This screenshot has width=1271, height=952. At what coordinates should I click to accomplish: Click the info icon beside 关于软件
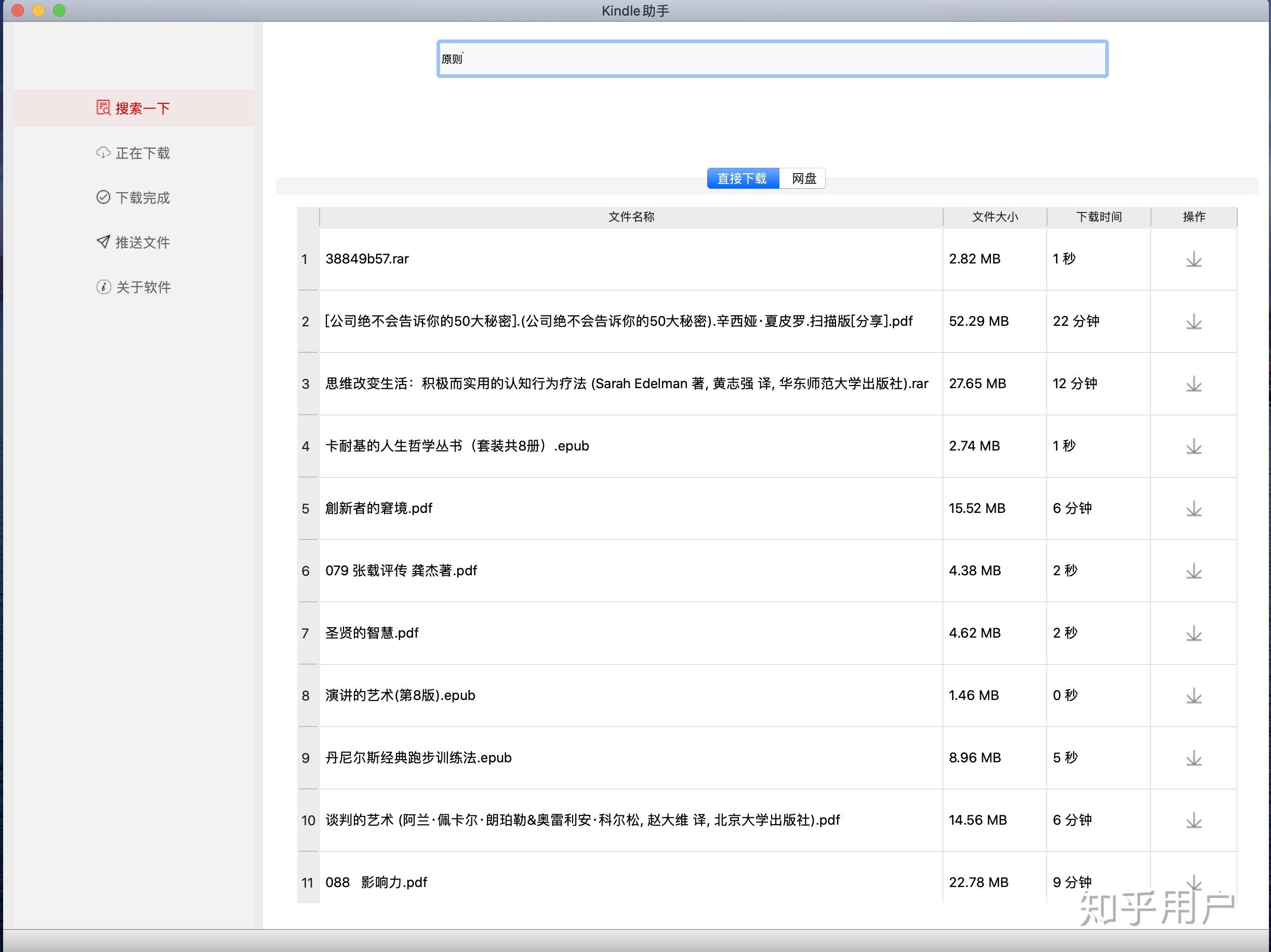103,287
